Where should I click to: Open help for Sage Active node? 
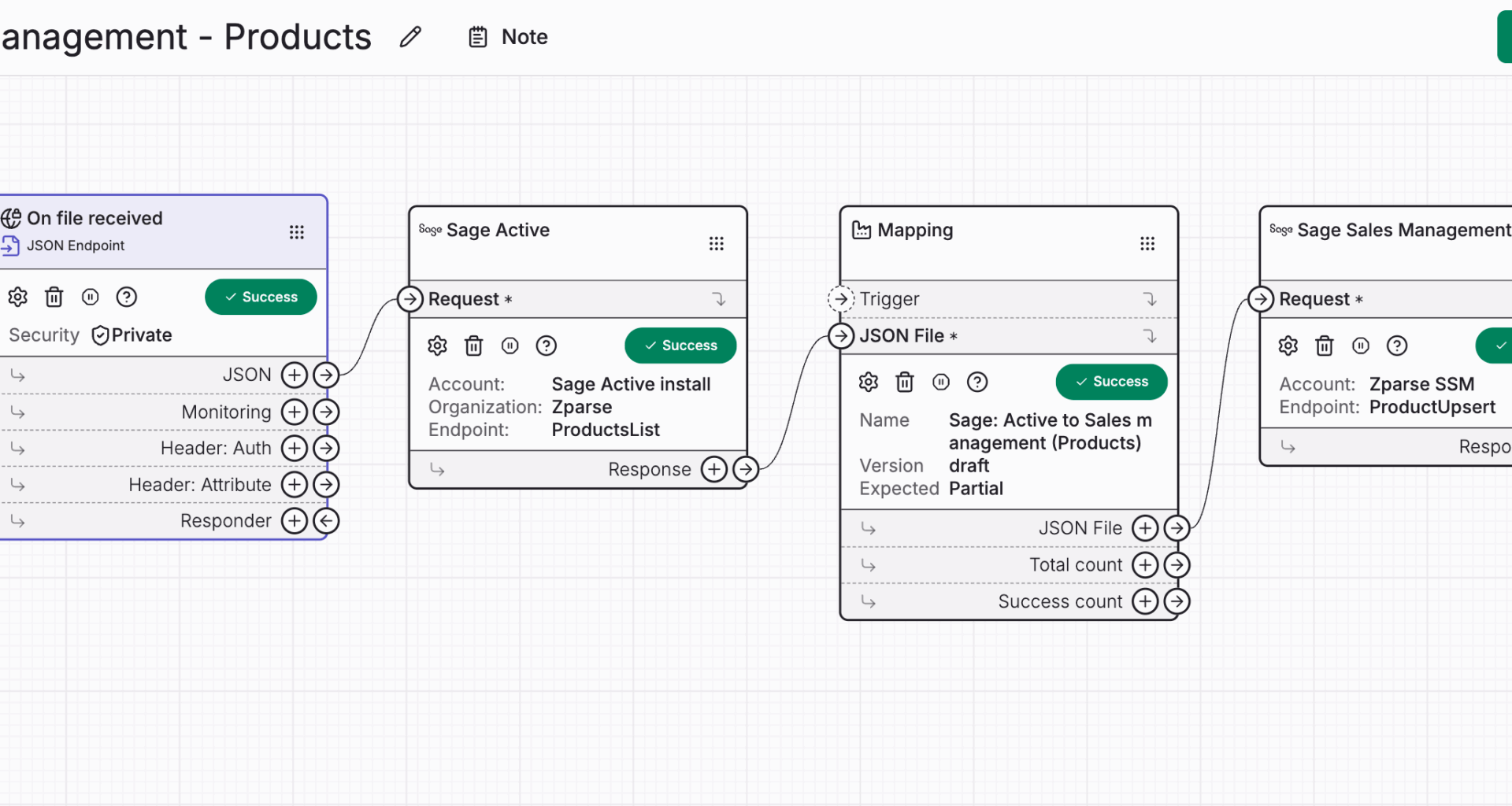tap(547, 346)
